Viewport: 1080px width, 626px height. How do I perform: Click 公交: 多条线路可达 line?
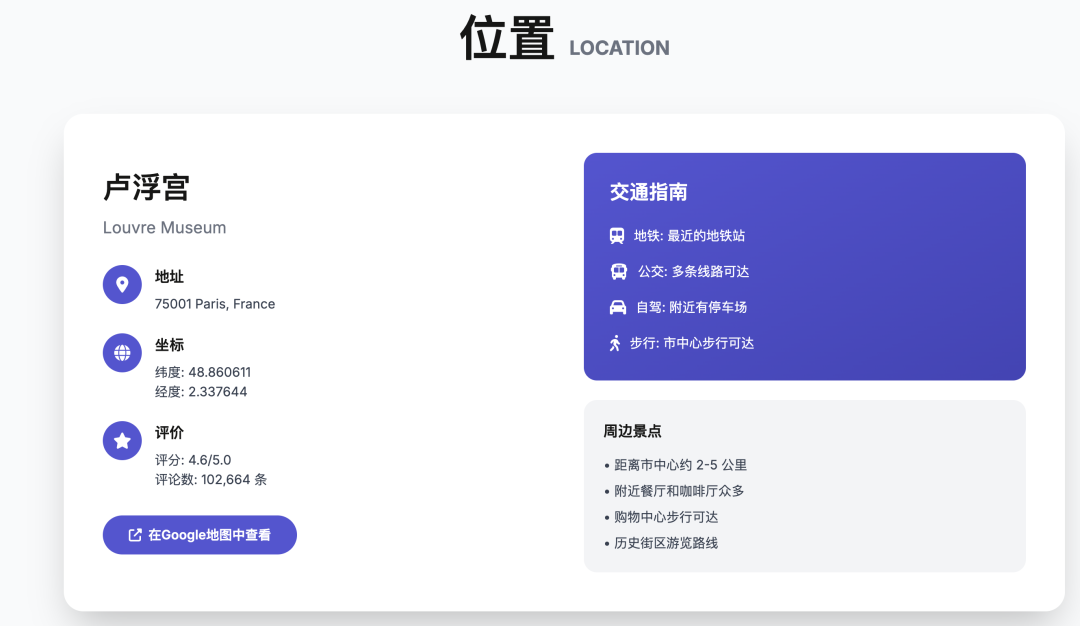click(694, 271)
